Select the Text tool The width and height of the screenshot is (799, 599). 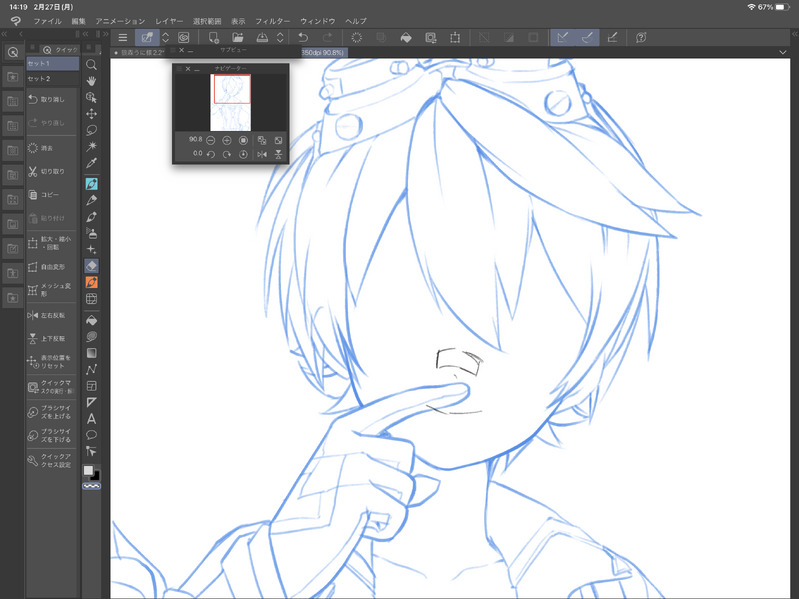91,419
